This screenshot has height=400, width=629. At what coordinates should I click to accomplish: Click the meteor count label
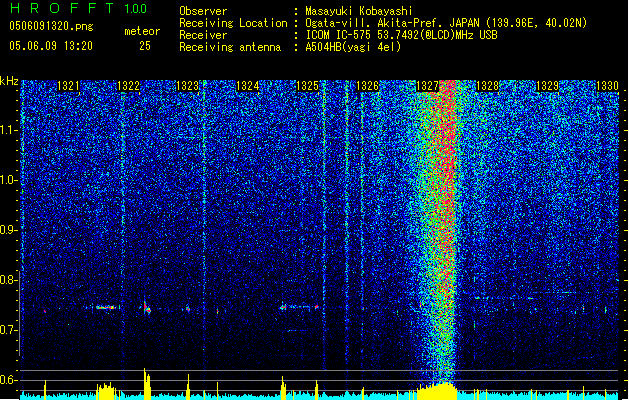click(142, 31)
